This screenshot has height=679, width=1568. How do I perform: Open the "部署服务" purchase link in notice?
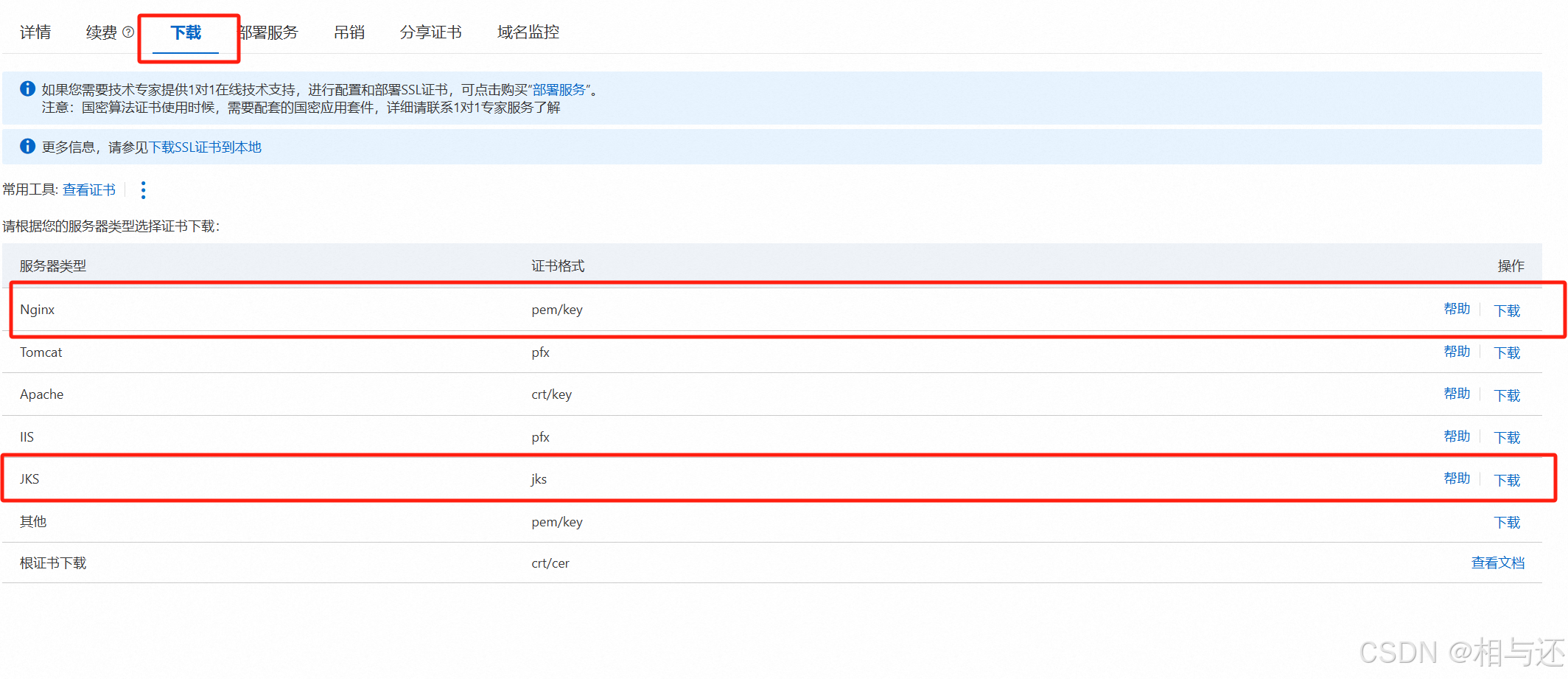[559, 90]
